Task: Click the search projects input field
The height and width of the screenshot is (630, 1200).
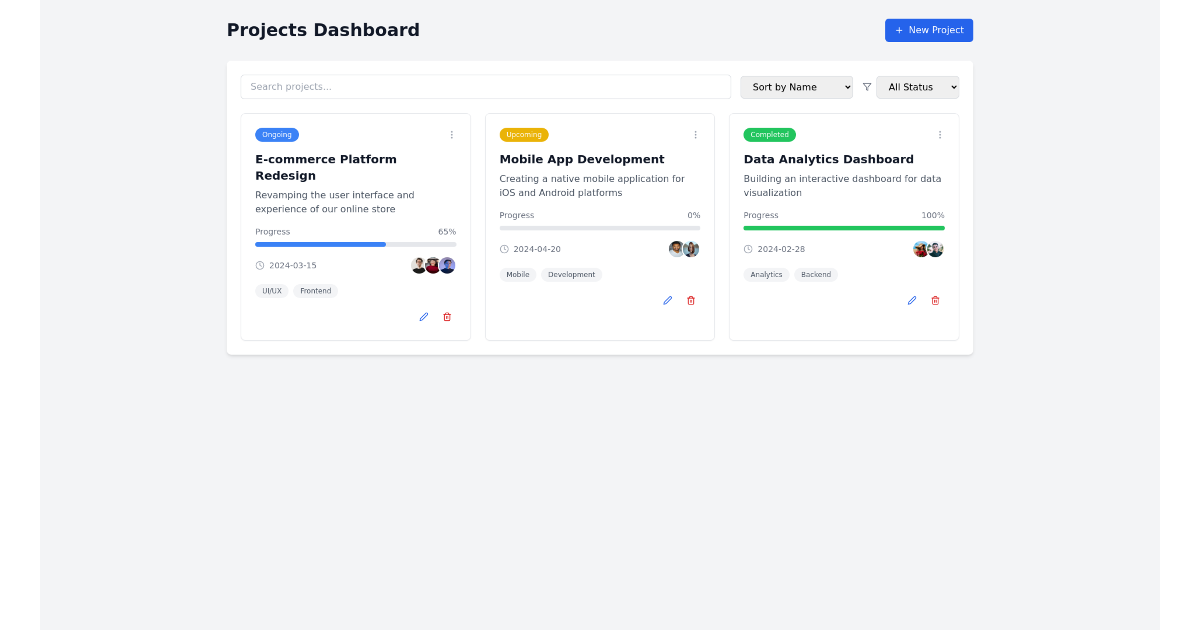Action: [485, 87]
